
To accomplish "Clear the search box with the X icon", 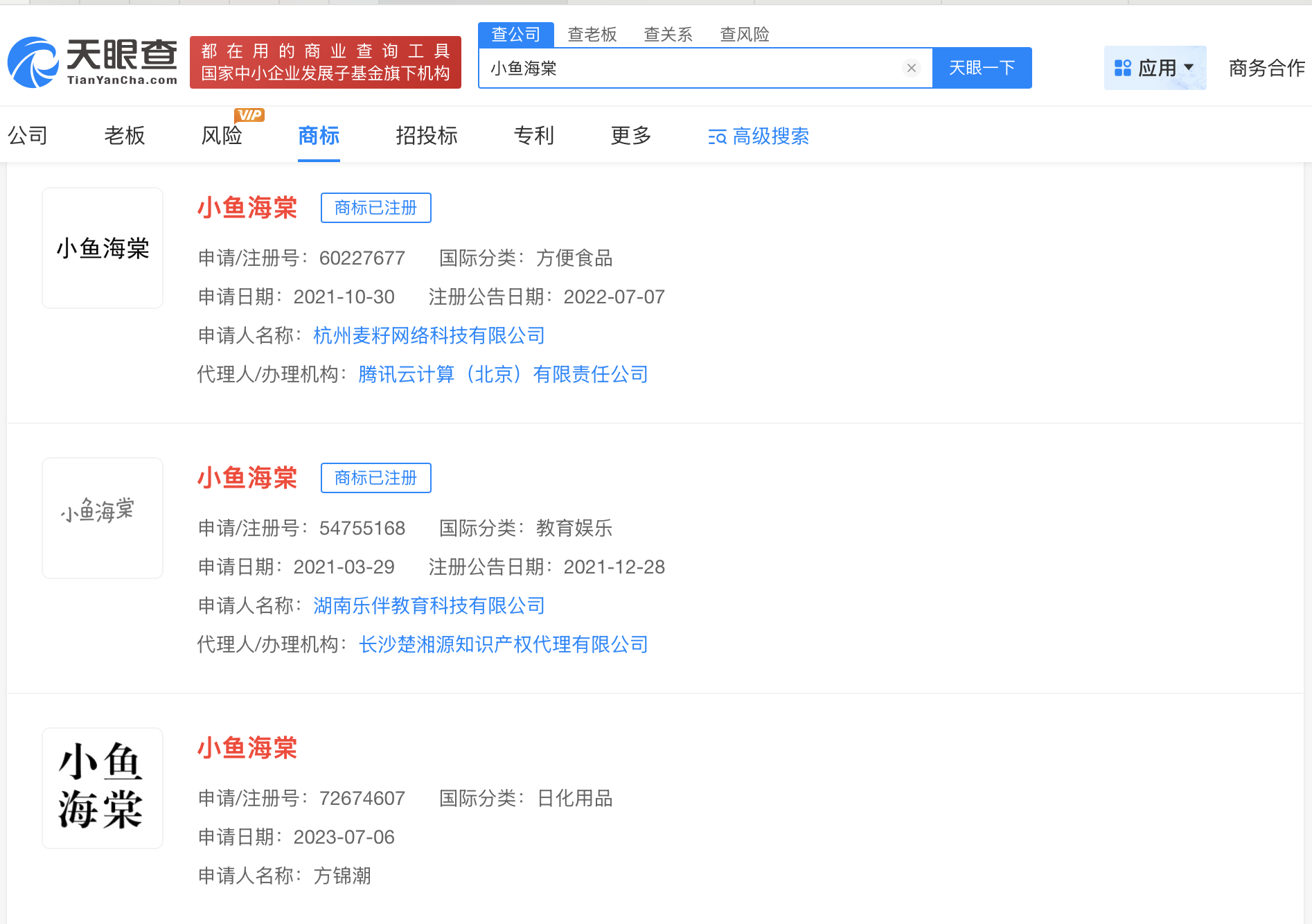I will coord(912,68).
